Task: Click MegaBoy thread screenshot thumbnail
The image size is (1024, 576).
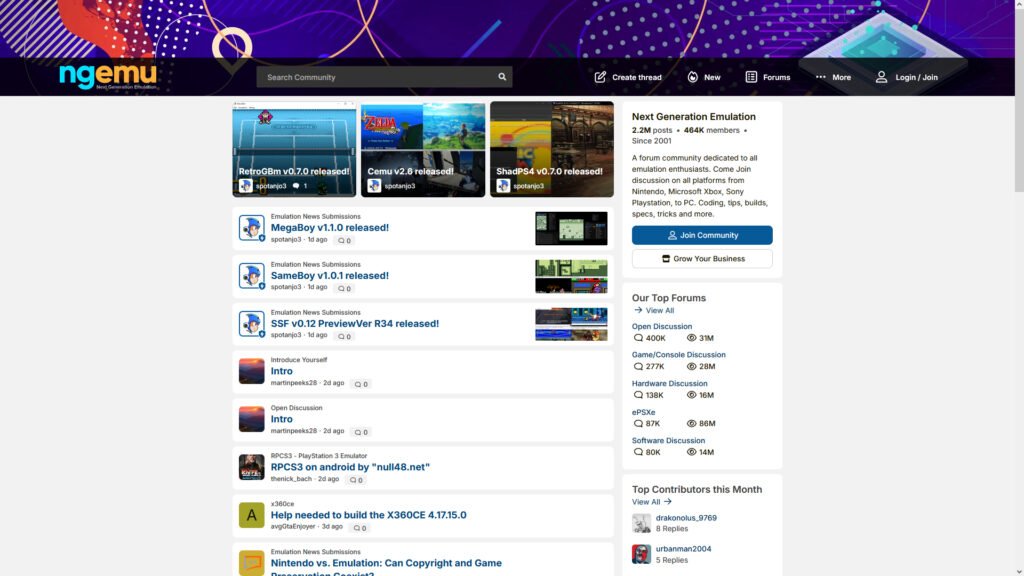Action: pyautogui.click(x=571, y=228)
